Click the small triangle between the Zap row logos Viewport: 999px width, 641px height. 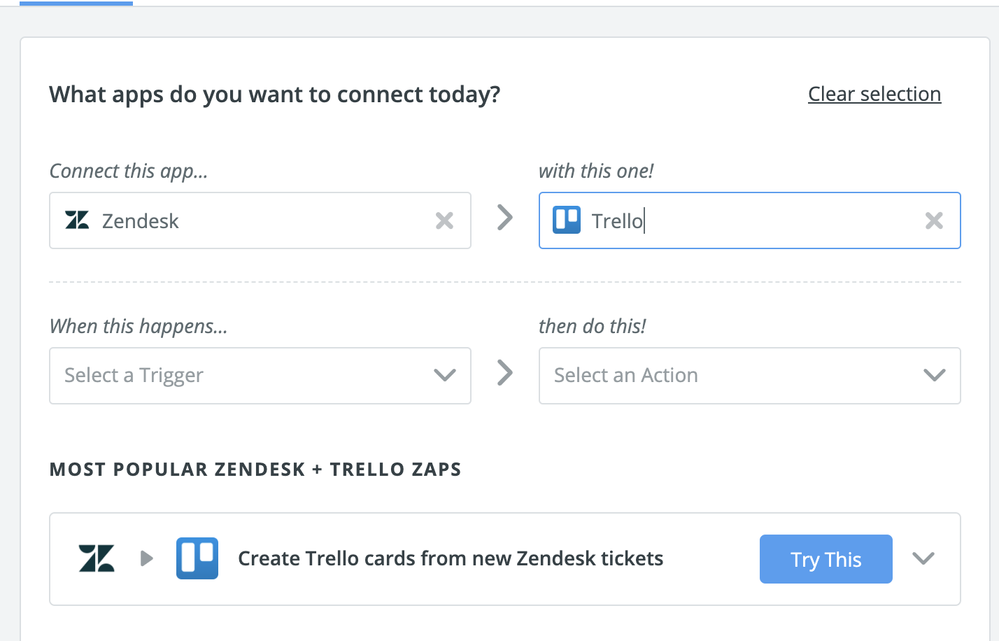click(x=147, y=558)
